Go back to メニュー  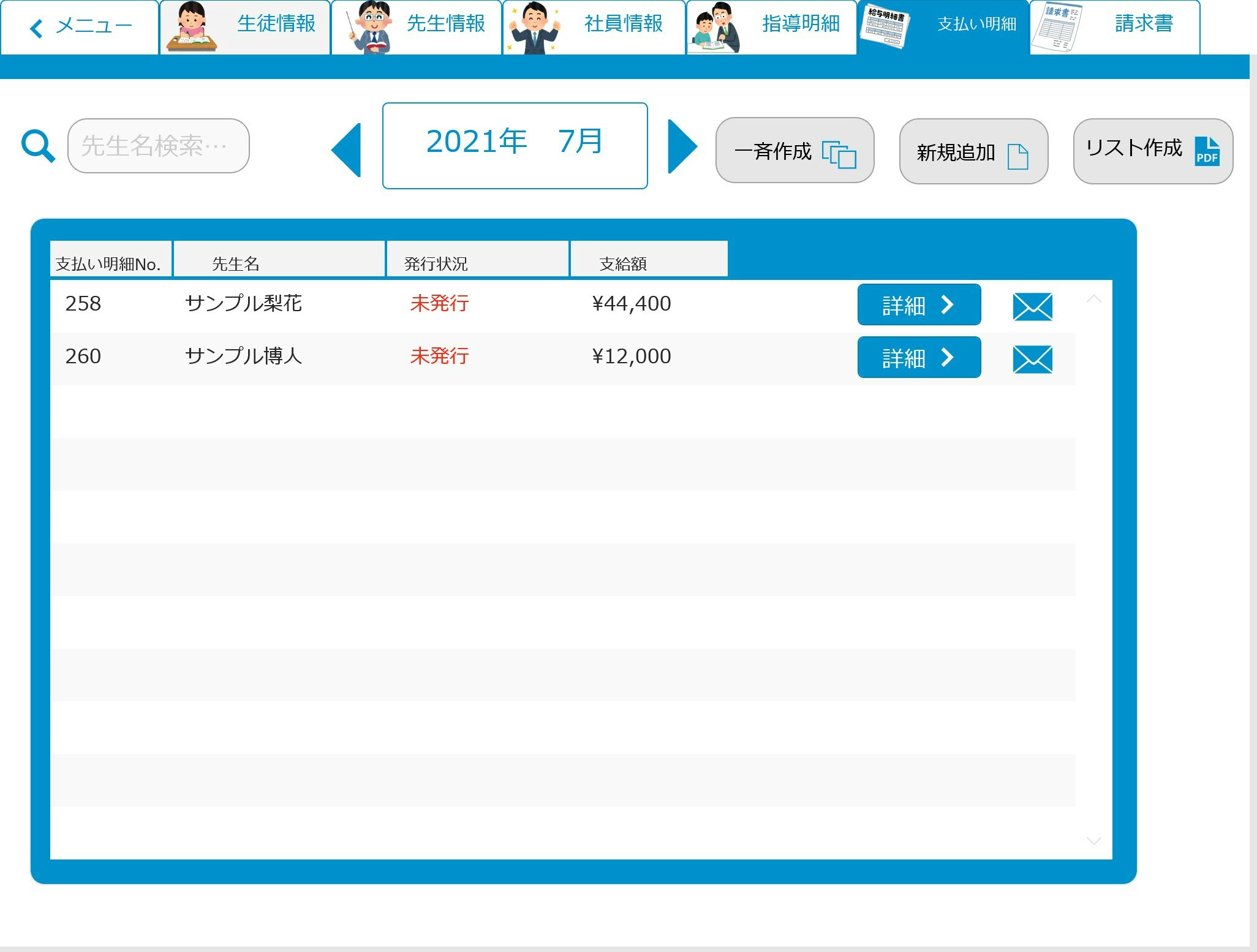click(x=80, y=27)
